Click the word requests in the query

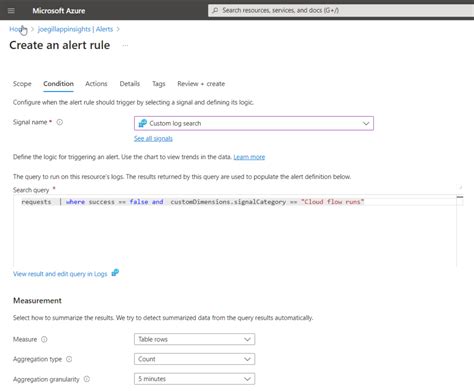(x=36, y=202)
